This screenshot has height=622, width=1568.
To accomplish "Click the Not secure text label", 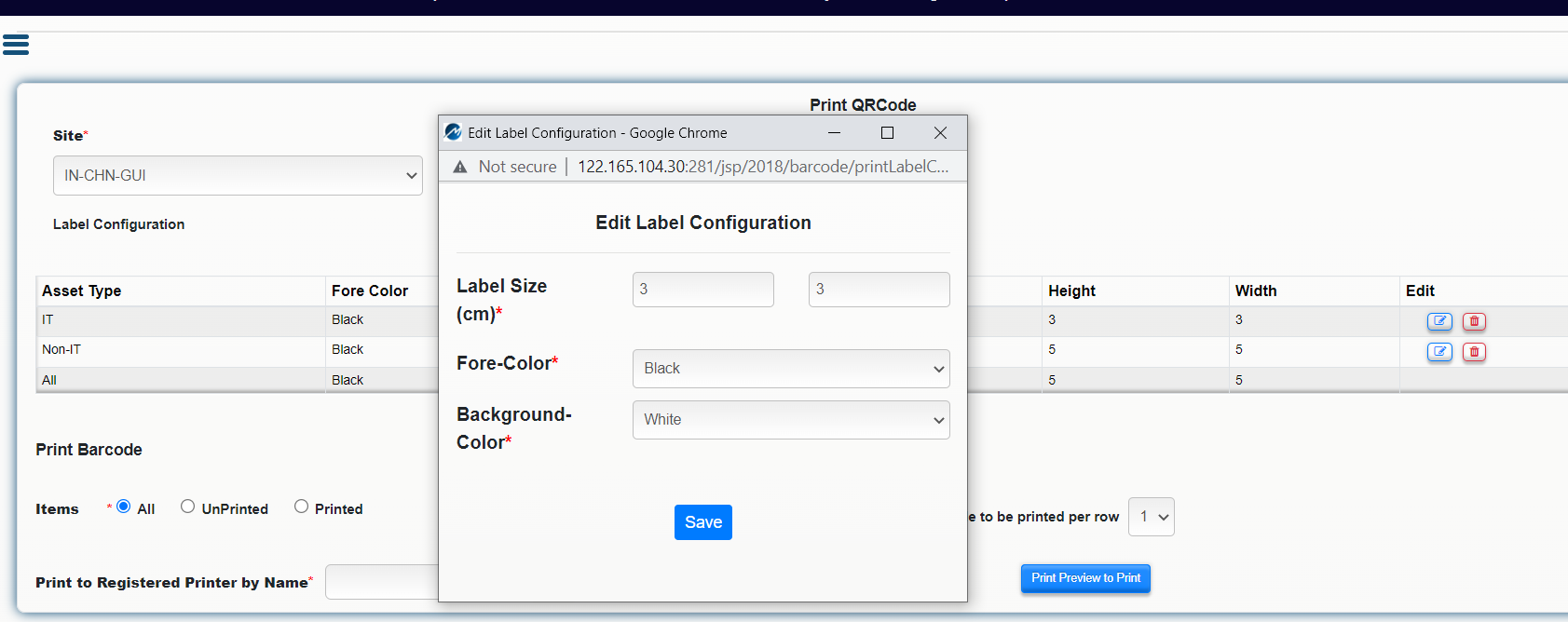I will 517,167.
